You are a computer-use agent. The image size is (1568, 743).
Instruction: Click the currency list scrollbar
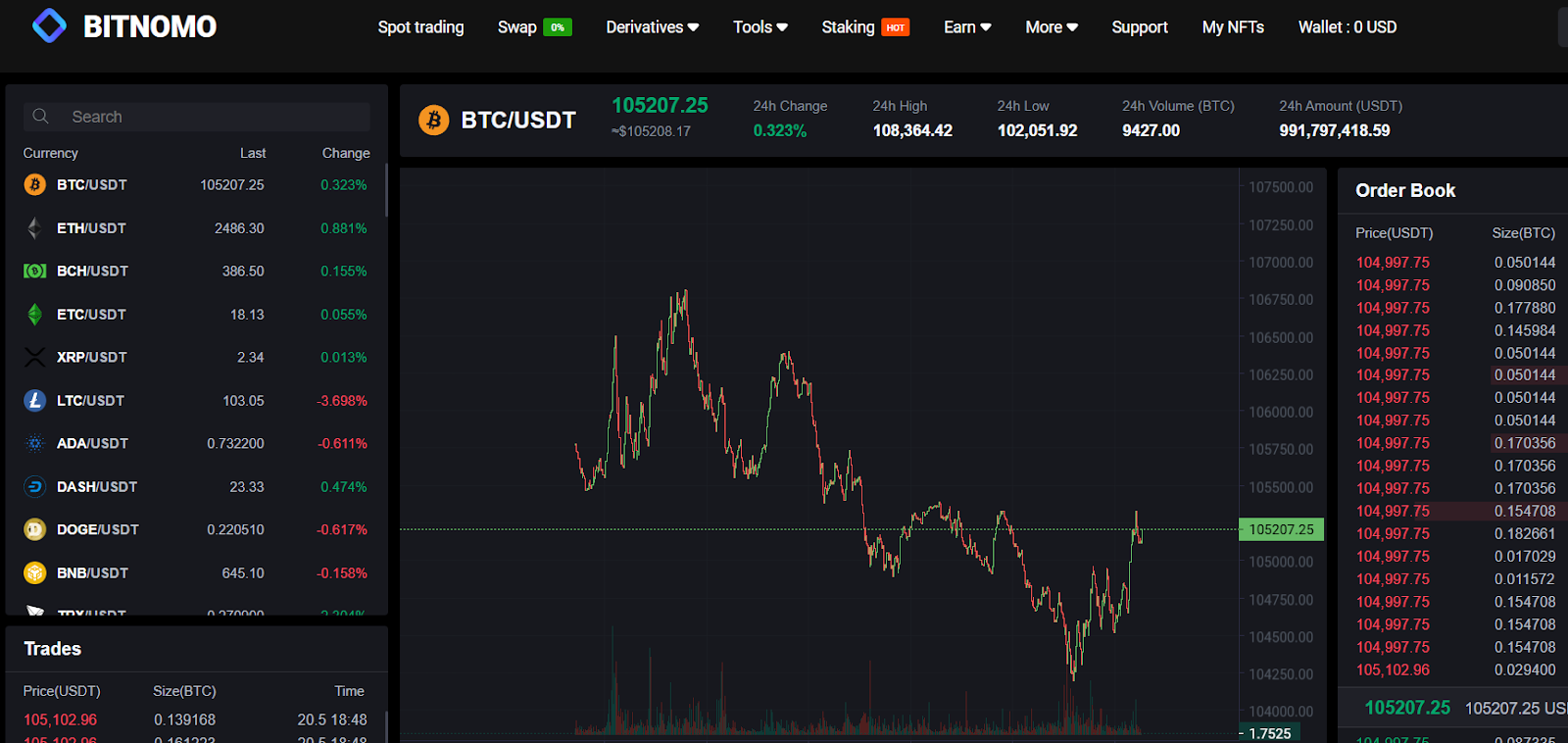pyautogui.click(x=386, y=190)
